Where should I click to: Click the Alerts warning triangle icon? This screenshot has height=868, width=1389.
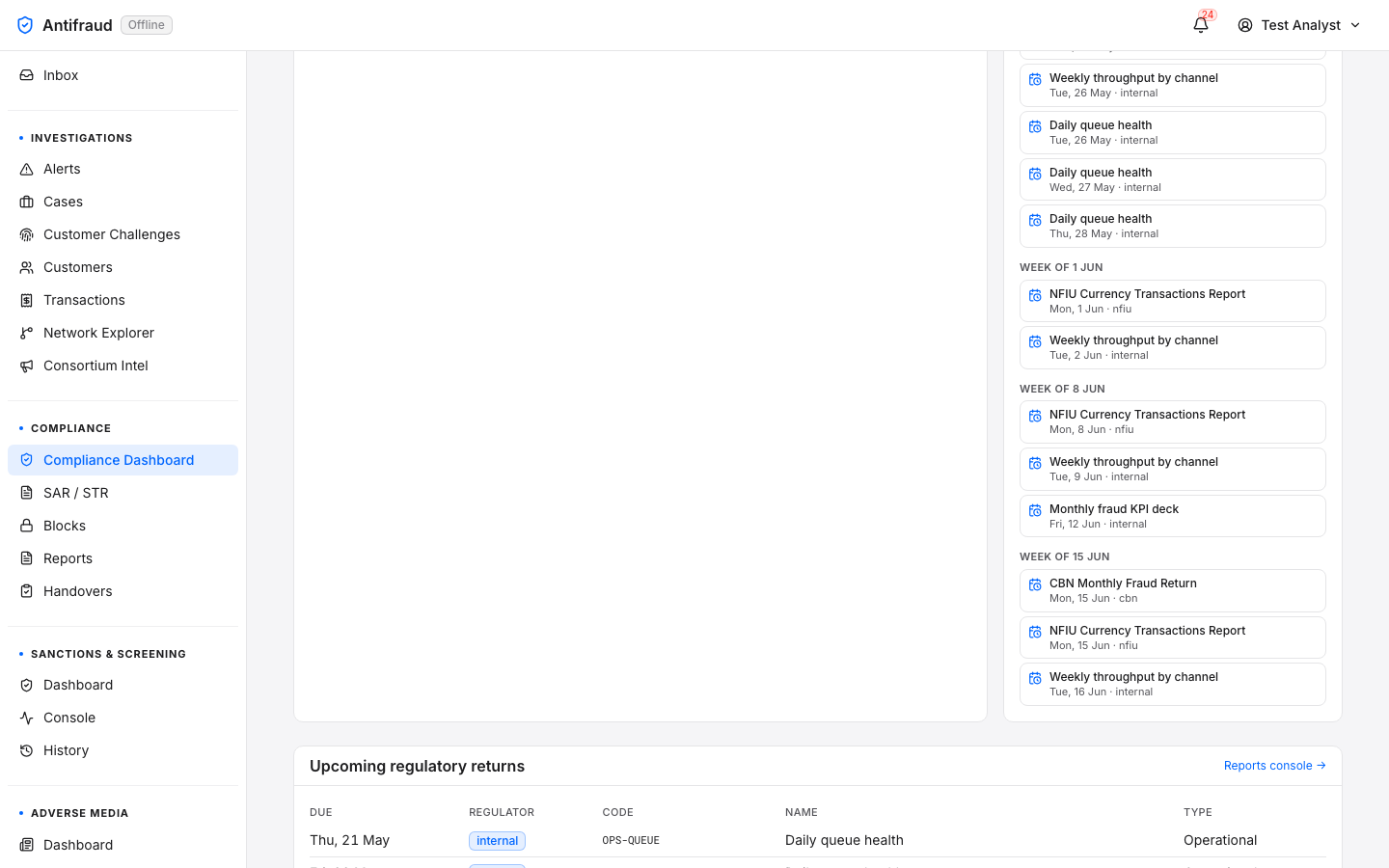click(27, 169)
